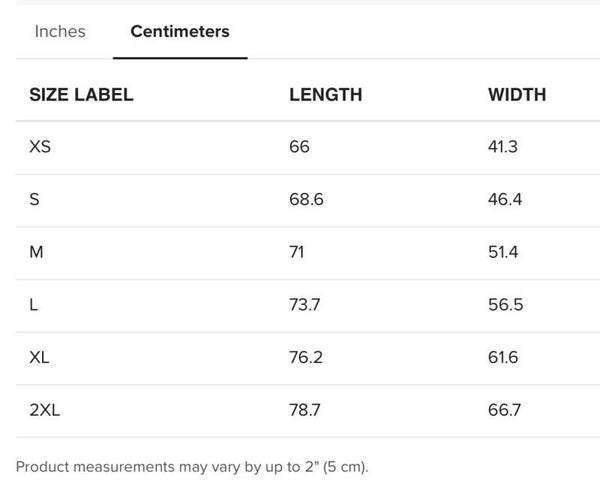
Task: Choose the XL size label
Action: click(x=40, y=357)
